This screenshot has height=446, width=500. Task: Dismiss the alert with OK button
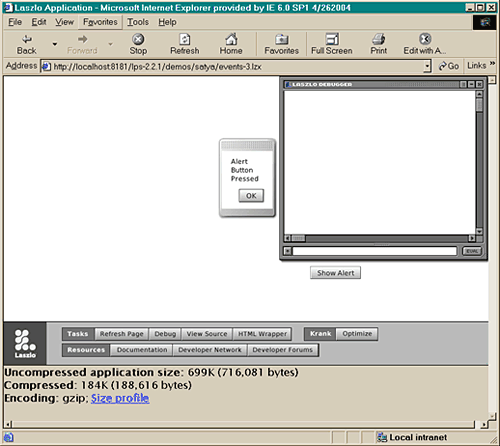(251, 196)
